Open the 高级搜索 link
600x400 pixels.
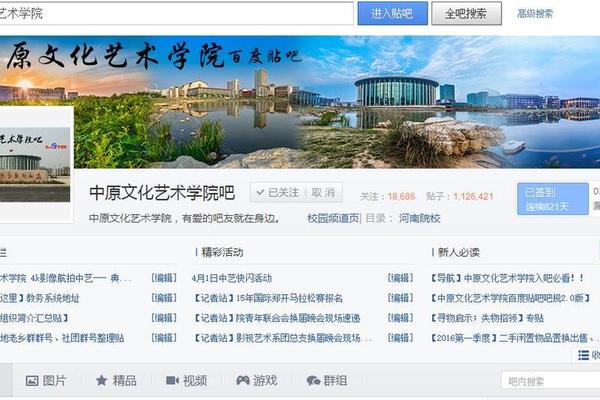tap(535, 14)
